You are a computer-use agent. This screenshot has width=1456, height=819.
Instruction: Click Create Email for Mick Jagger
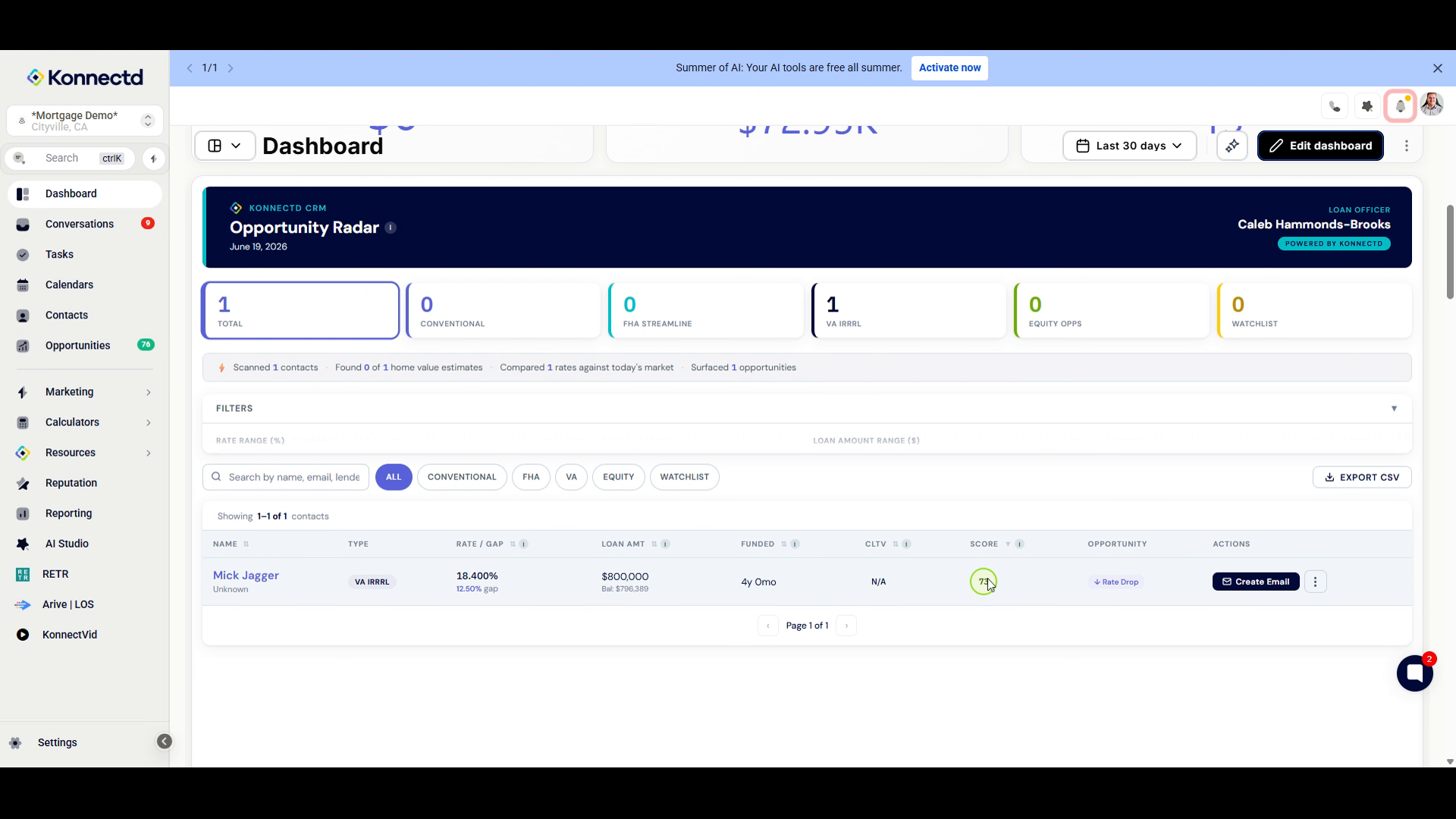click(x=1256, y=582)
